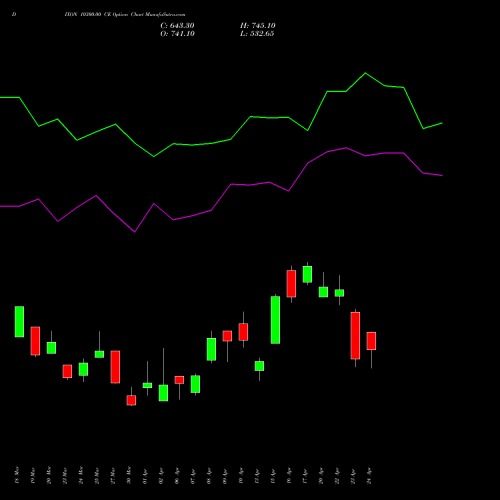Click the 01 Apr date label
This screenshot has height=500, width=500.
[x=145, y=476]
